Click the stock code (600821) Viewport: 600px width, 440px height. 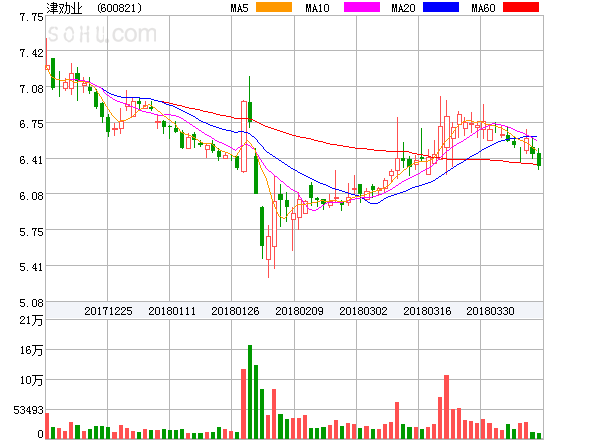tap(119, 8)
